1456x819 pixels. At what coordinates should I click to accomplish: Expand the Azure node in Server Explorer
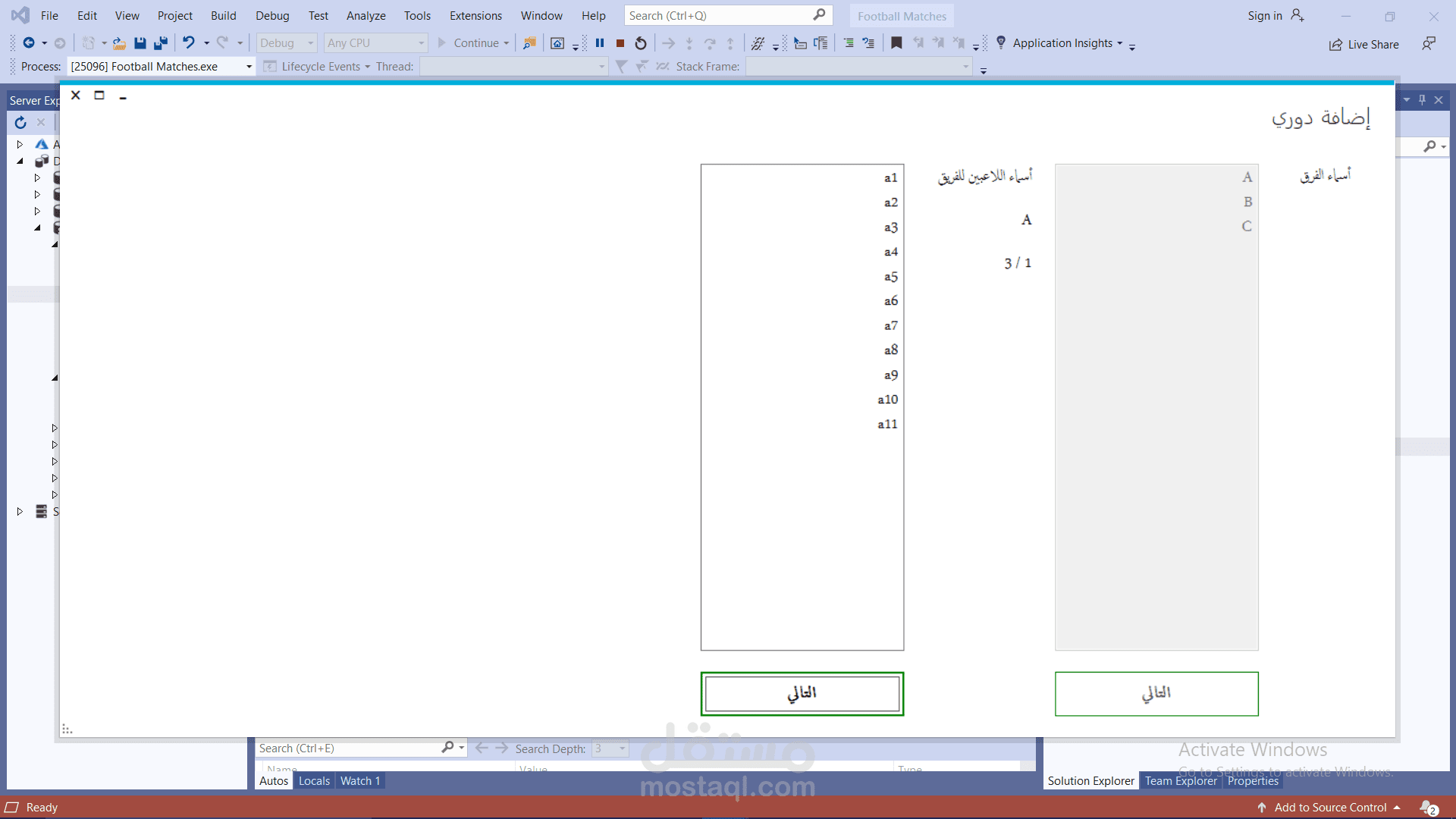tap(20, 144)
